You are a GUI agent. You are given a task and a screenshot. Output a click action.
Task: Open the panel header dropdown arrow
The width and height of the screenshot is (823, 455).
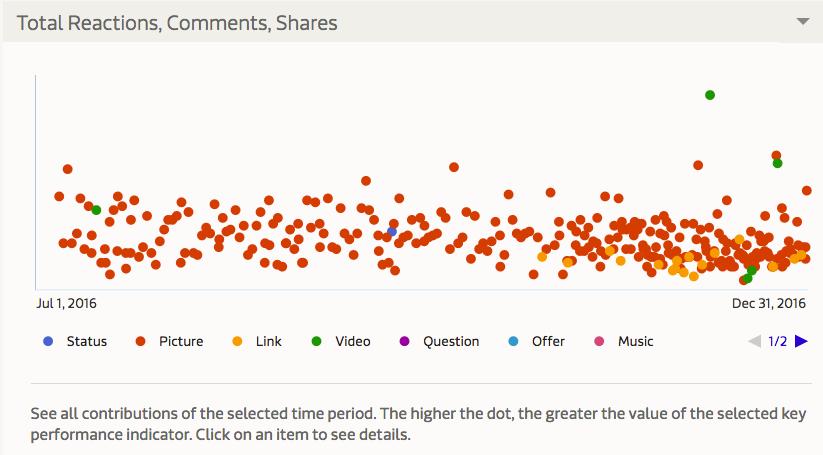(x=803, y=22)
